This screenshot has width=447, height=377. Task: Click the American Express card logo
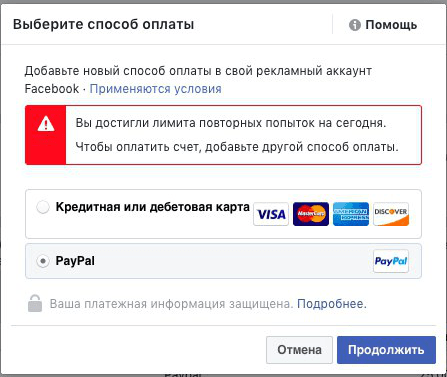pos(351,214)
